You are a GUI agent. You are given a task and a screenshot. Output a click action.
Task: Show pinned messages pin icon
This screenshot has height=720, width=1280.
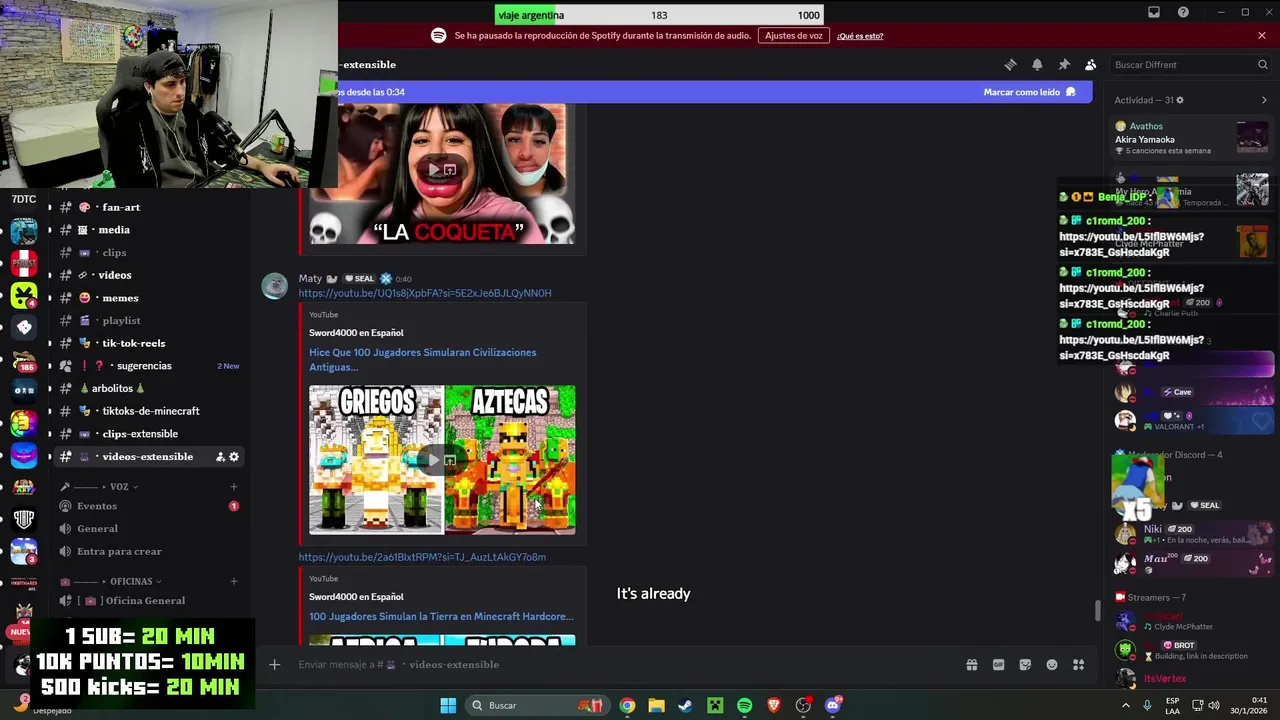click(x=1064, y=65)
